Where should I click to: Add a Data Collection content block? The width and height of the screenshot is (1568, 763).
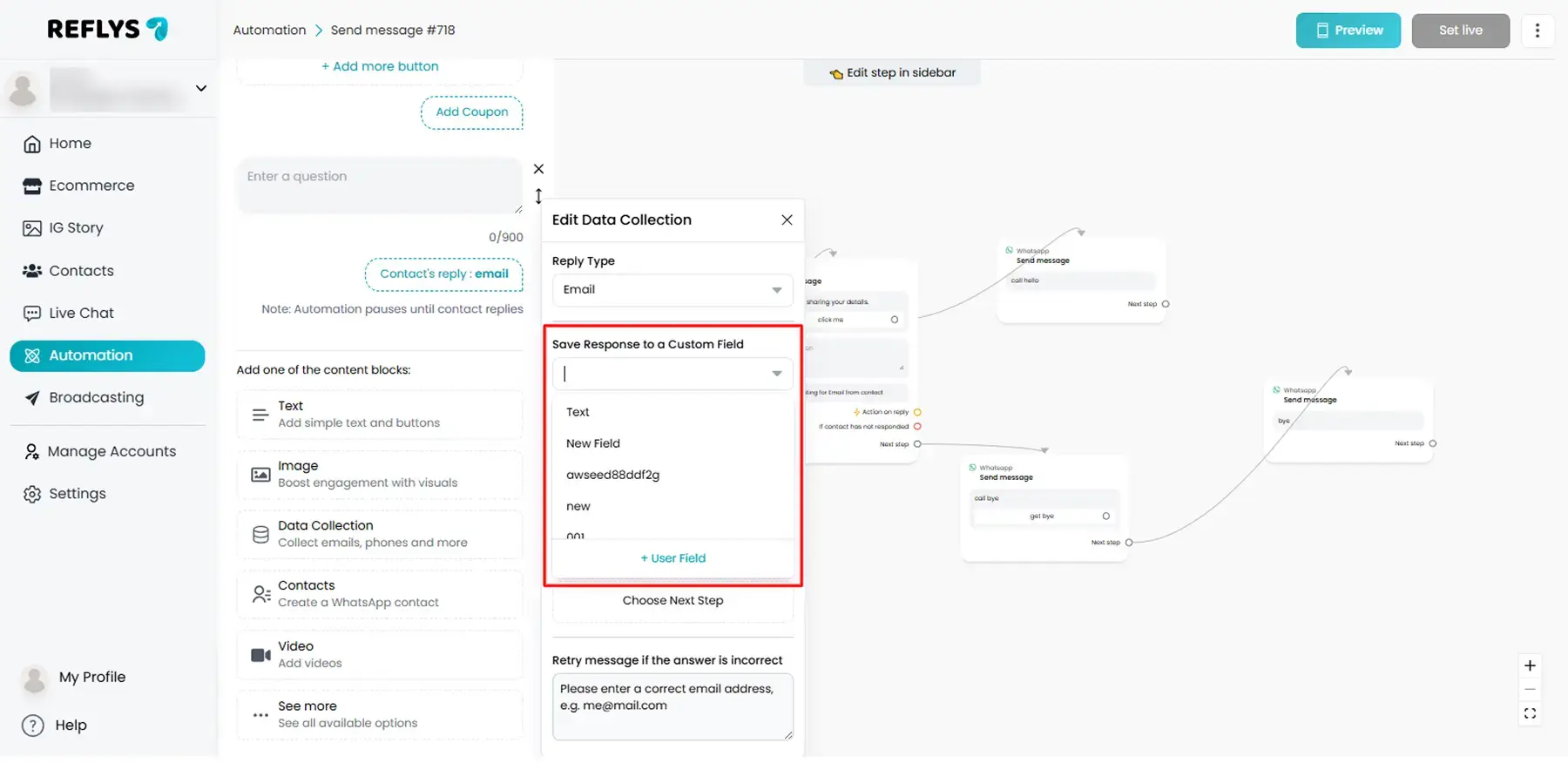pos(379,534)
